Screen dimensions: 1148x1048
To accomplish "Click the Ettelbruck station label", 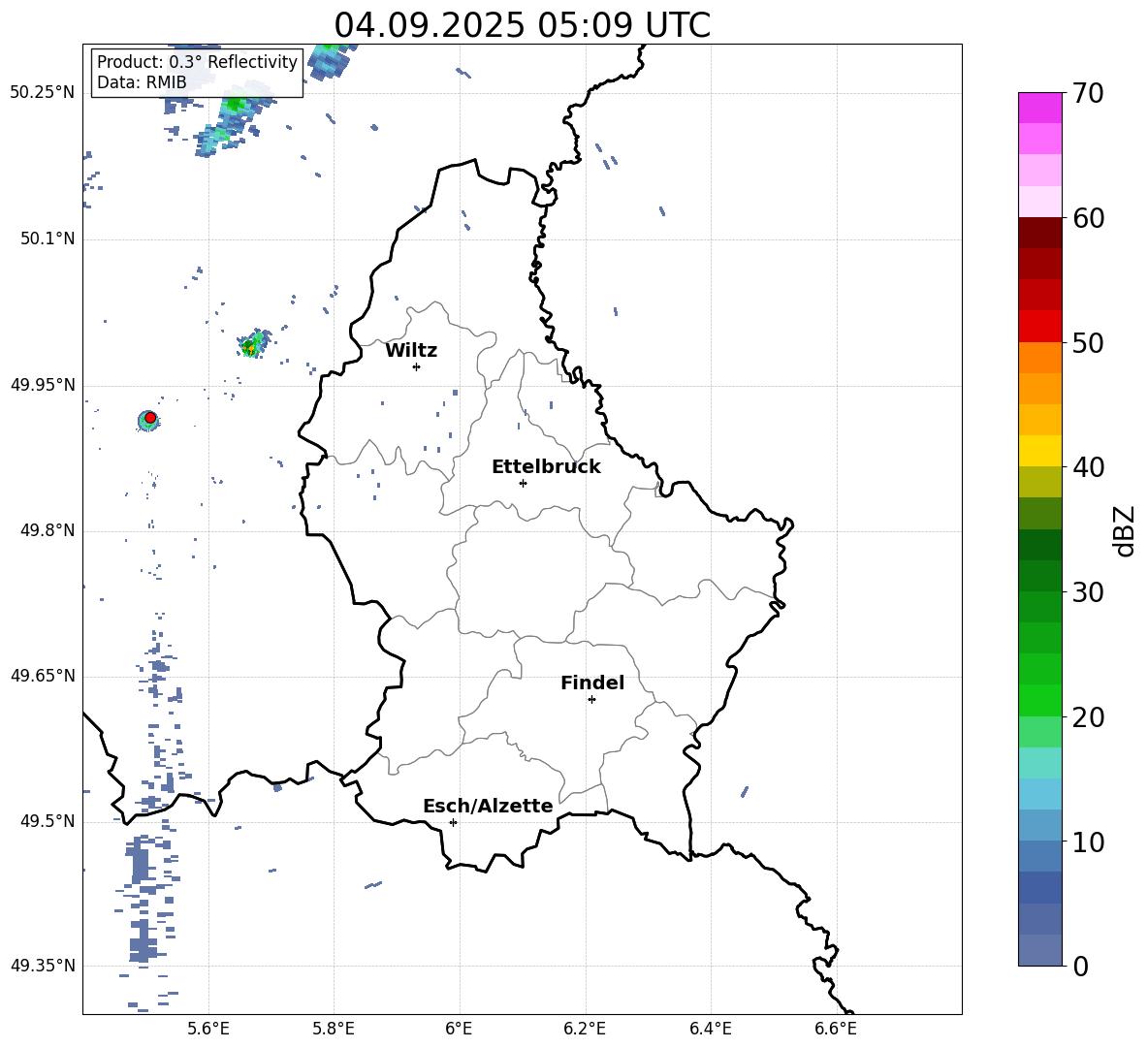I will (x=546, y=467).
